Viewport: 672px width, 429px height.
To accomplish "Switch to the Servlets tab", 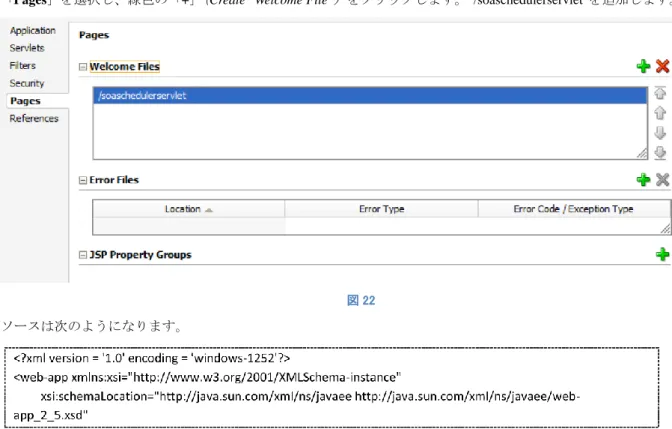I will (27, 48).
